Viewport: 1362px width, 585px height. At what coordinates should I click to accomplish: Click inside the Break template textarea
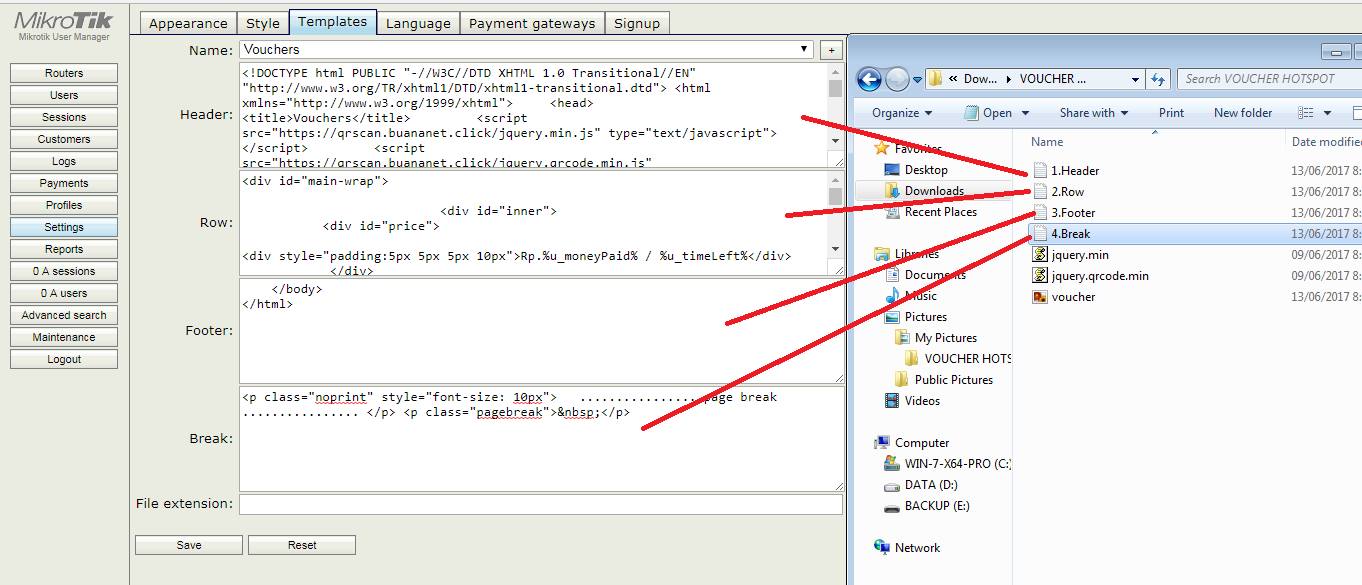pyautogui.click(x=541, y=439)
